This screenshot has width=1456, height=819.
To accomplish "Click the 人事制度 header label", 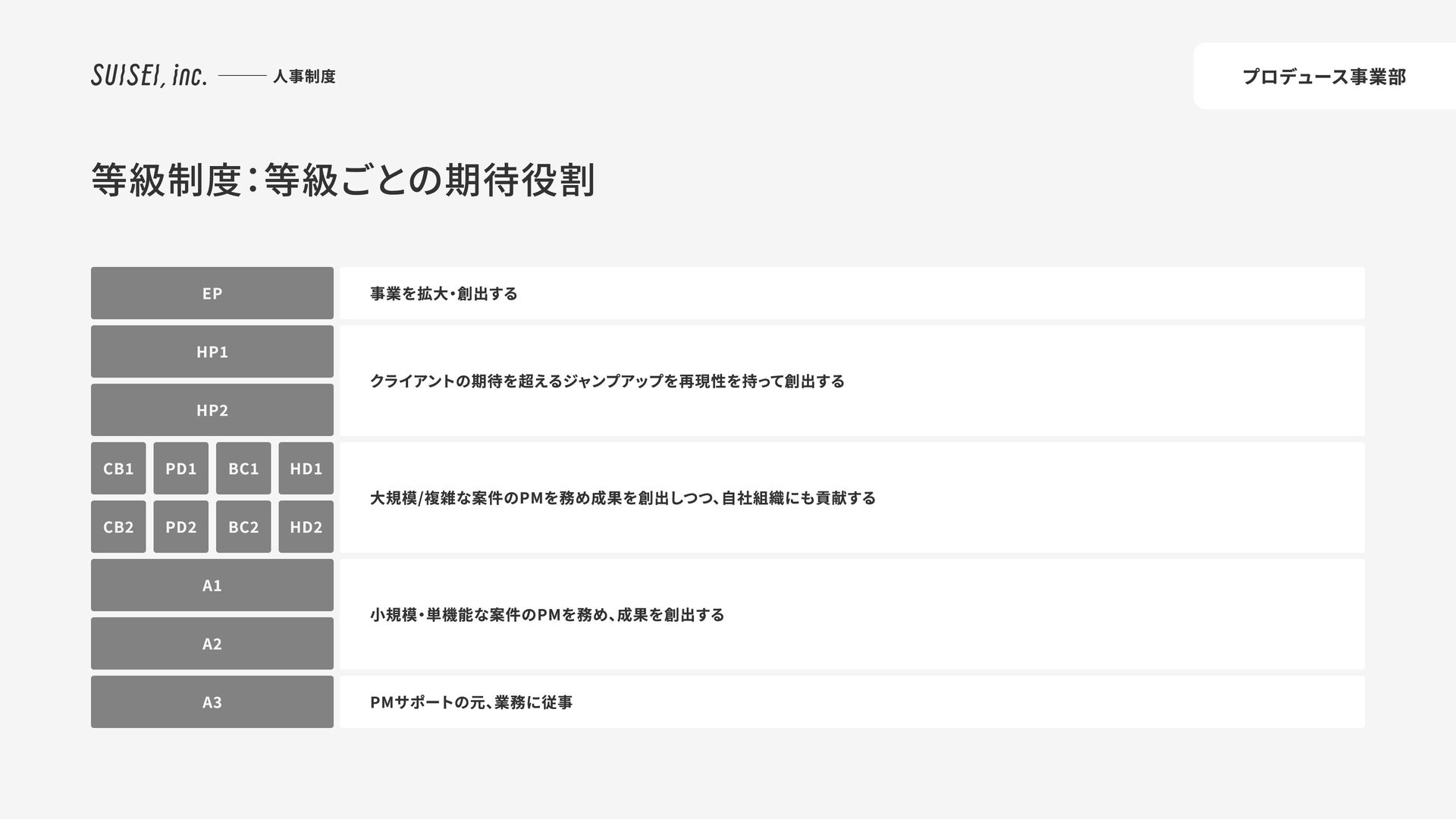I will [304, 77].
